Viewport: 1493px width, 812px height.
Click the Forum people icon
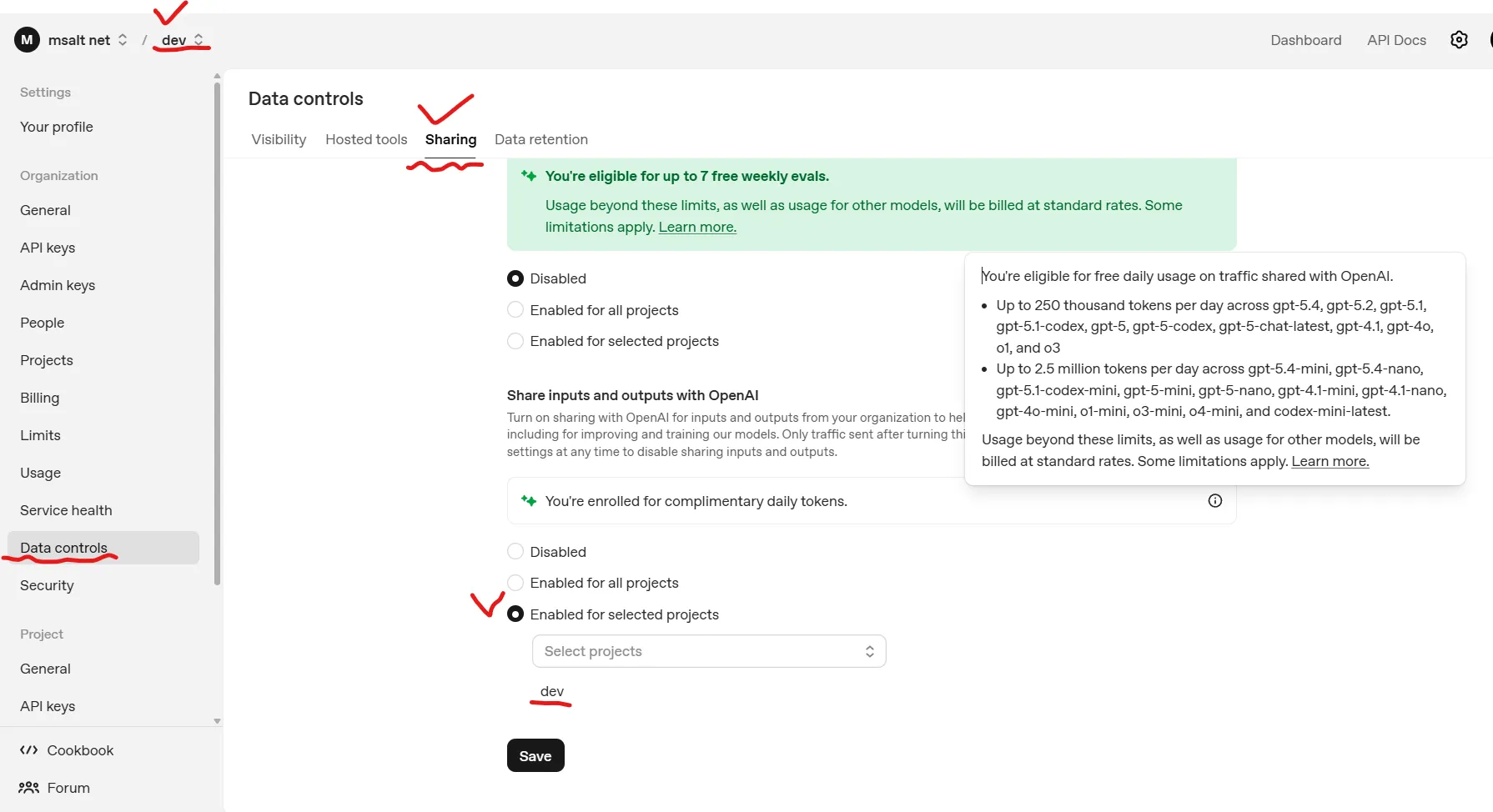pos(29,788)
